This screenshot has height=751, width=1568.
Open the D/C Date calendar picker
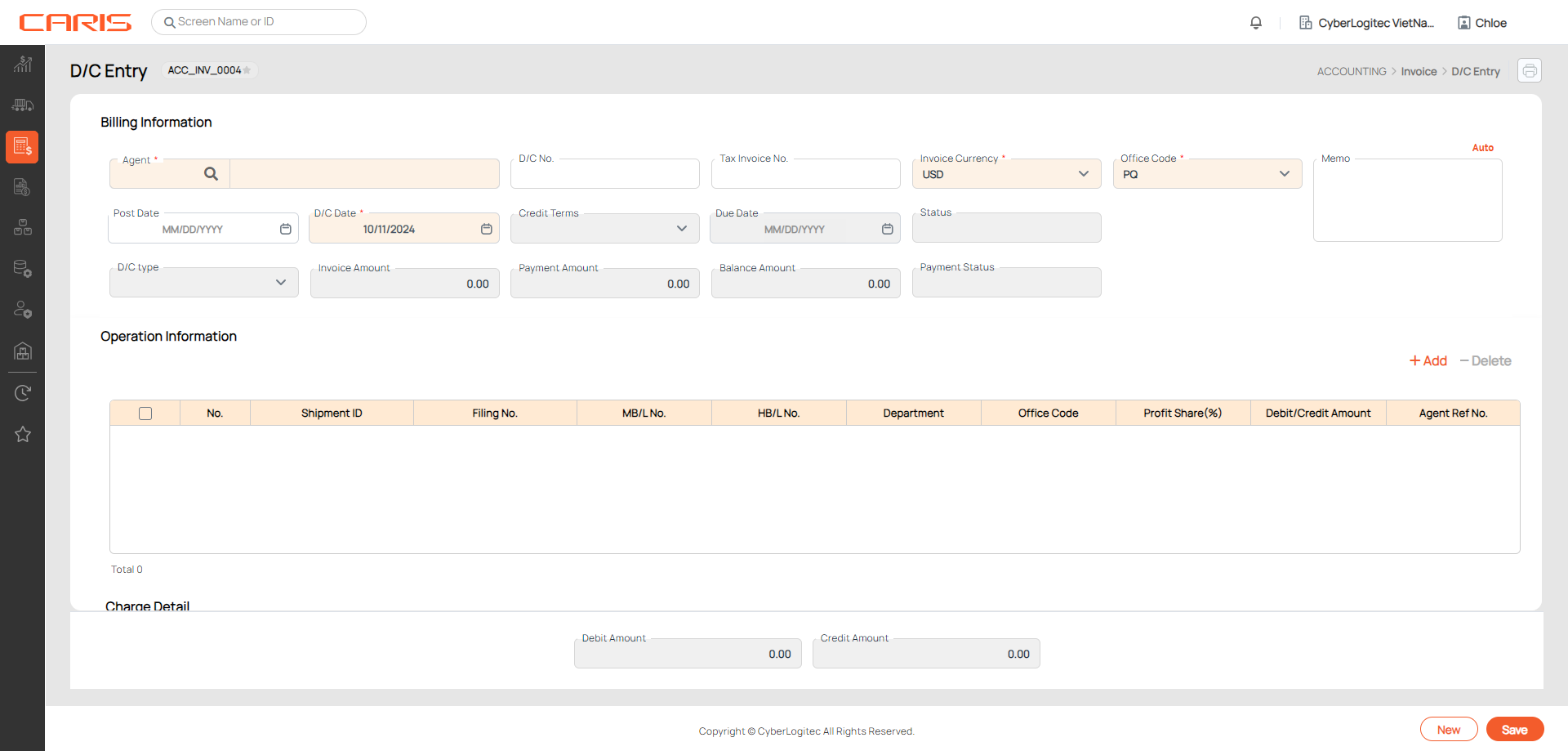coord(486,230)
